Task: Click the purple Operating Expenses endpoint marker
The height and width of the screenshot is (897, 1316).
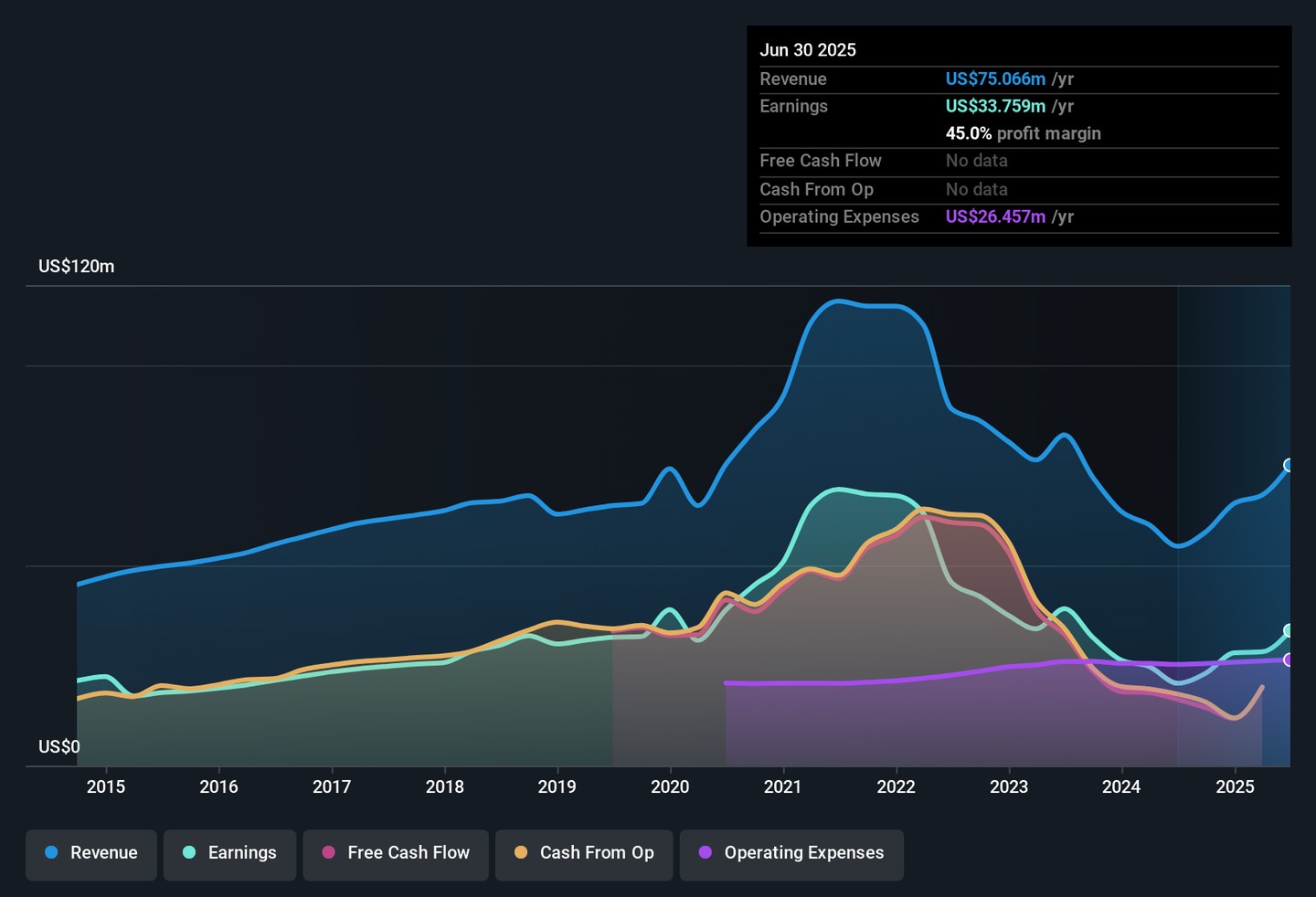Action: pyautogui.click(x=1289, y=660)
